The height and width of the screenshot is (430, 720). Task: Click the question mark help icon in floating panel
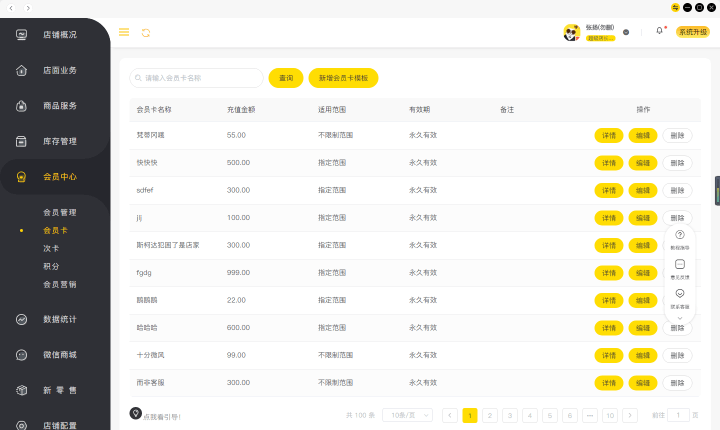pyautogui.click(x=680, y=235)
